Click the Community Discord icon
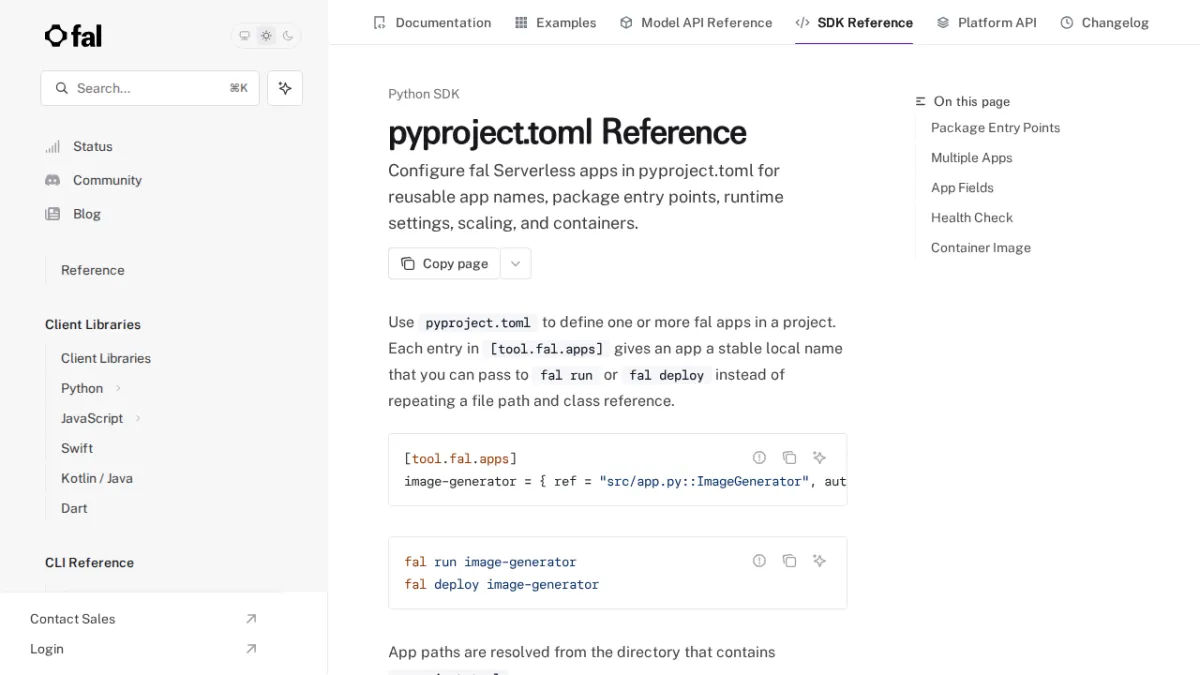 [52, 180]
